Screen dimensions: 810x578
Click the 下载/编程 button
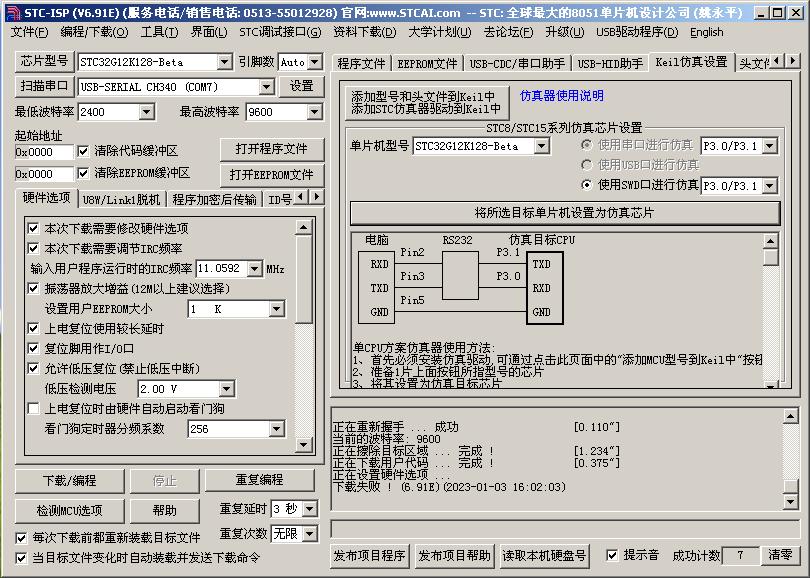pos(69,481)
